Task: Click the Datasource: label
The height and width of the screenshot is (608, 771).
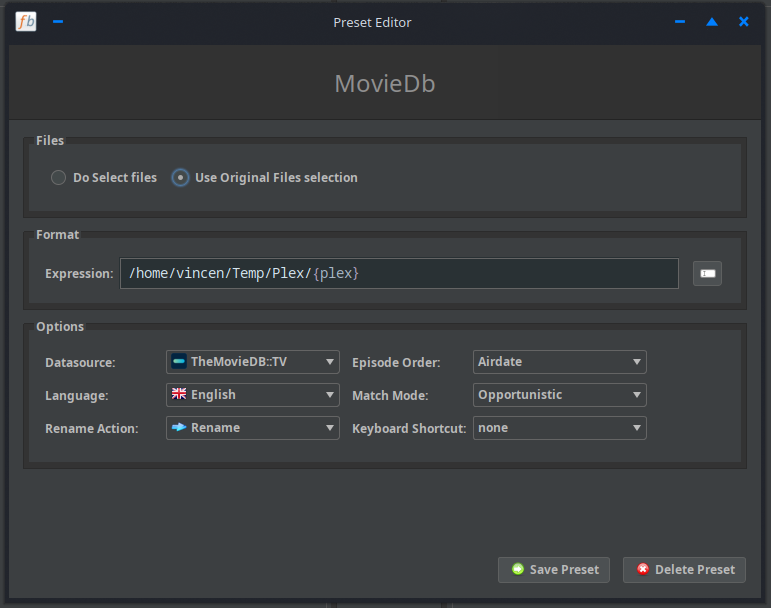Action: tap(80, 363)
